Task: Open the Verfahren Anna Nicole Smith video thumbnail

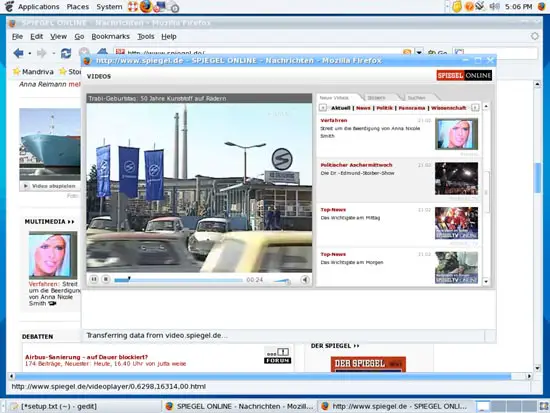Action: click(x=456, y=134)
